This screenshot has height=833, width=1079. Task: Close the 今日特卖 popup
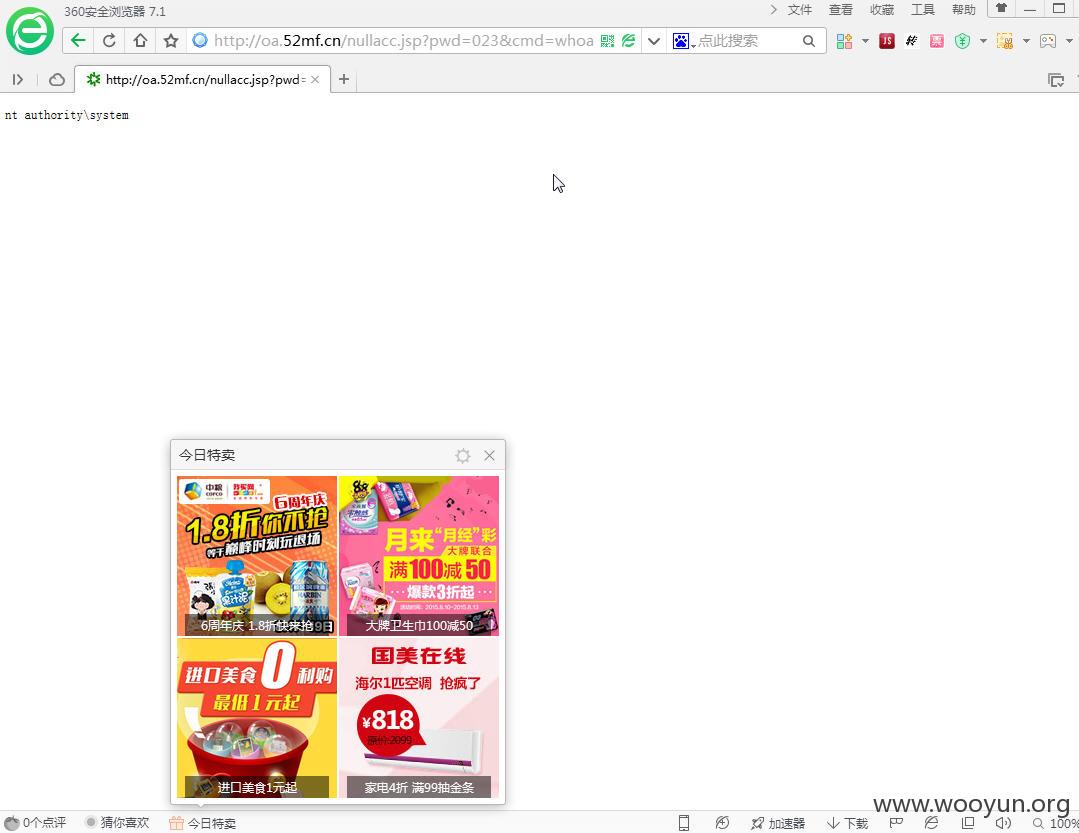pos(489,455)
